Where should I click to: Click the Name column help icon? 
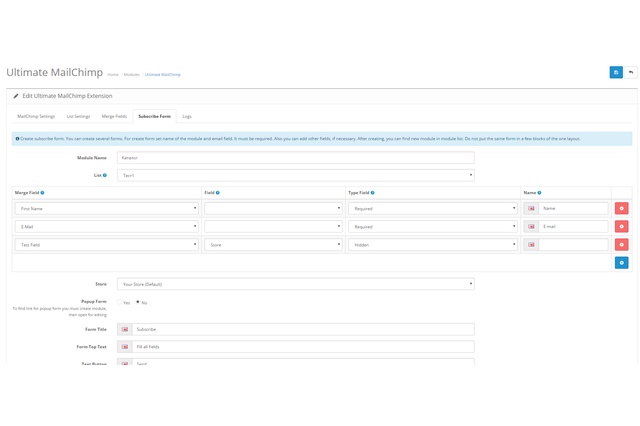point(540,193)
